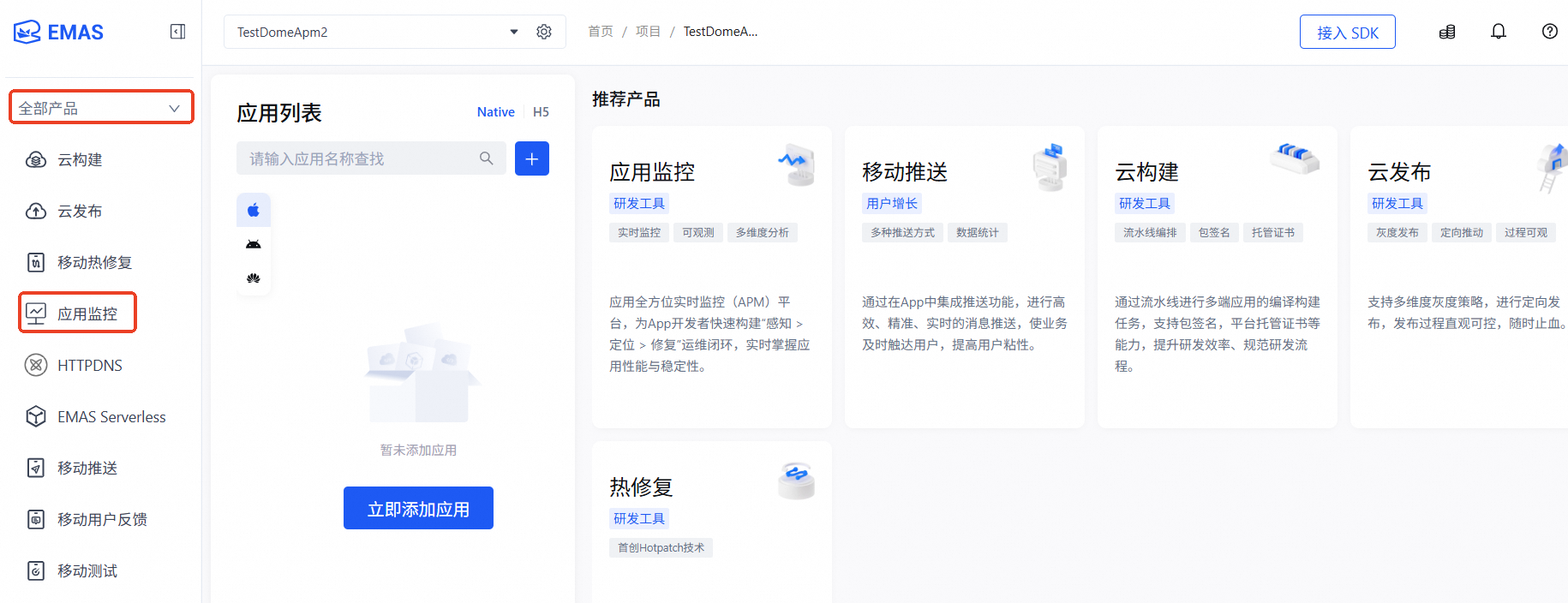This screenshot has width=1568, height=603.
Task: Click the blue plus add-app button
Action: pyautogui.click(x=532, y=158)
